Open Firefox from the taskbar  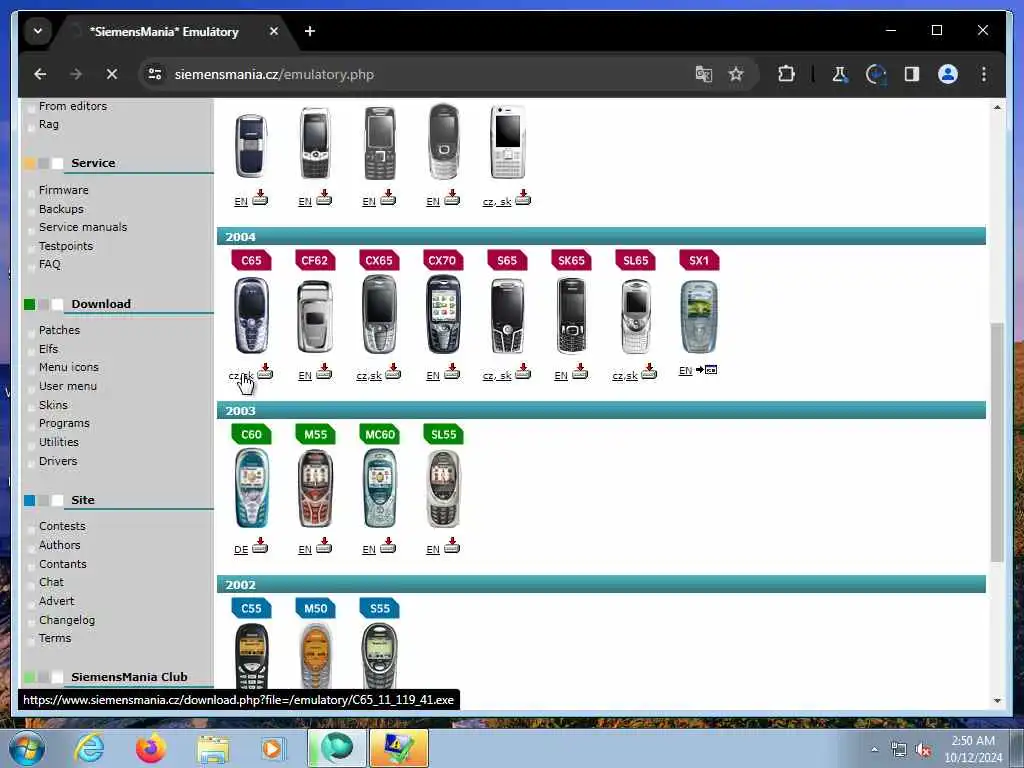click(x=151, y=748)
